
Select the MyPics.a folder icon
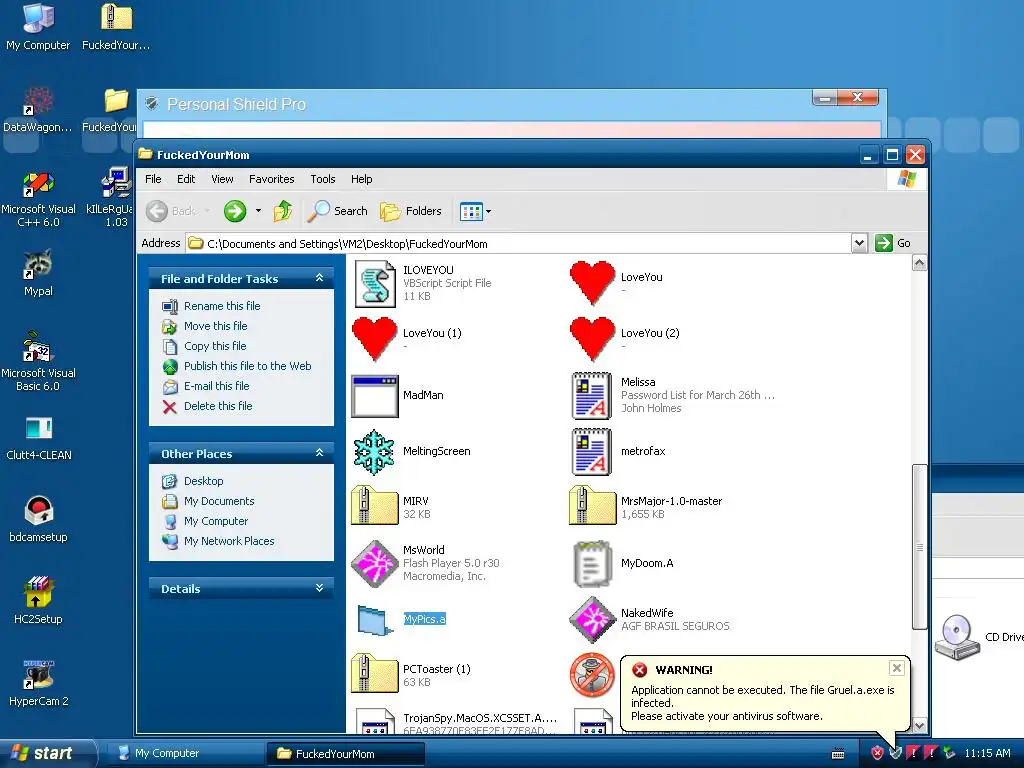[375, 620]
